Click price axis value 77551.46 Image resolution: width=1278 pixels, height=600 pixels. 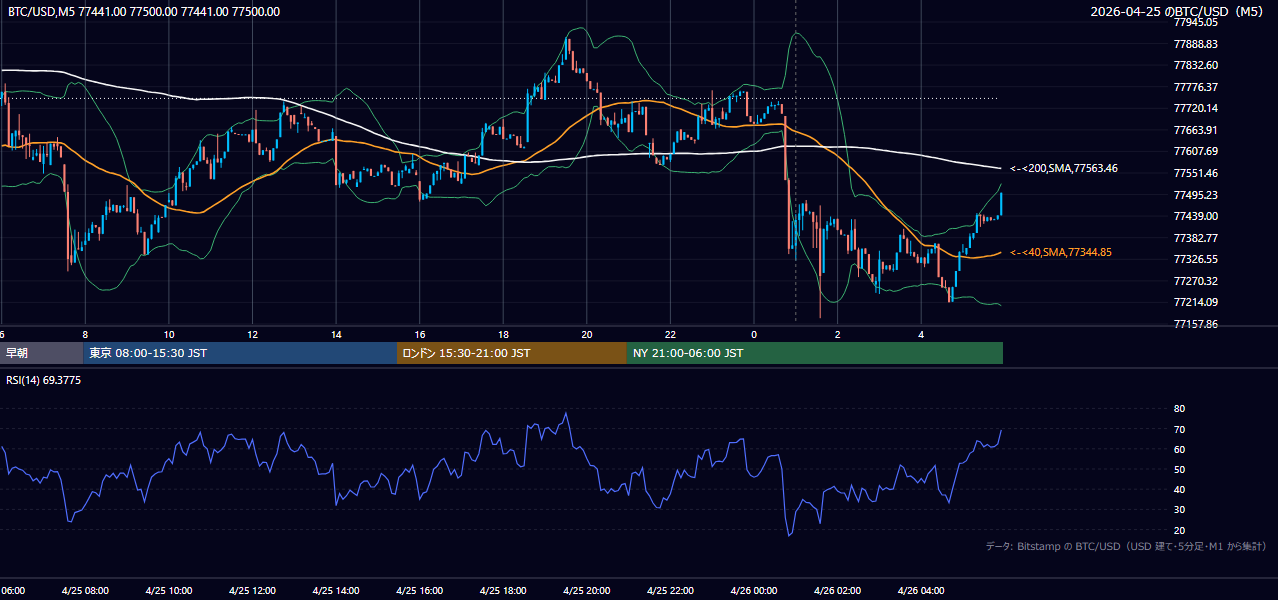point(1195,173)
